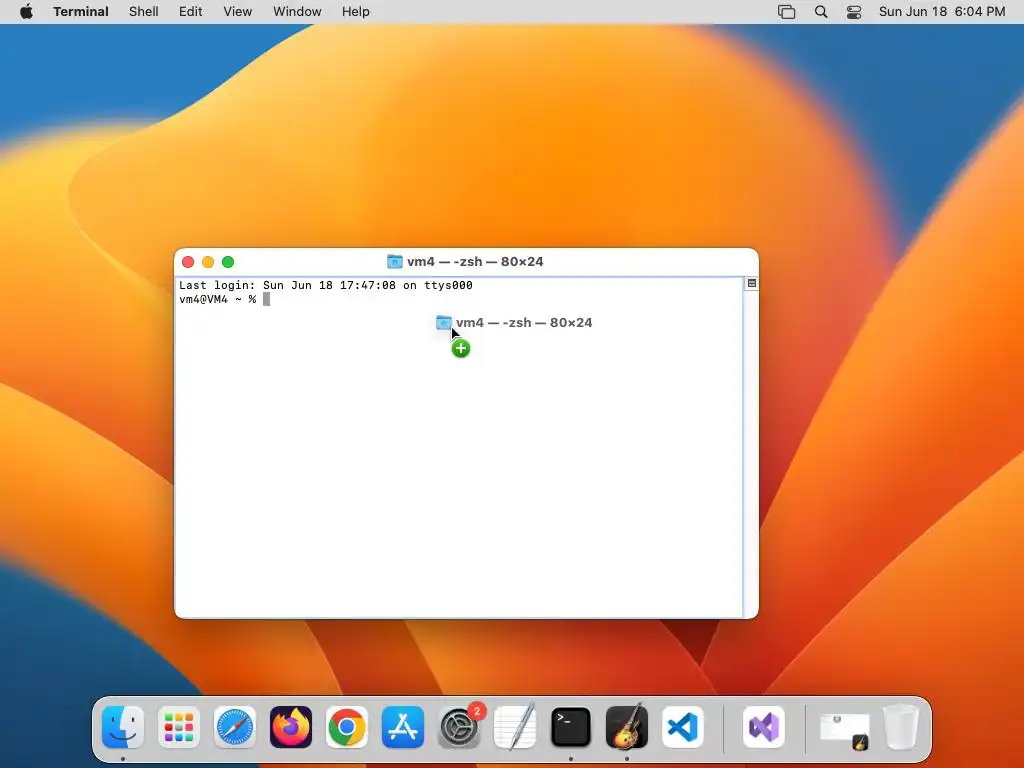The width and height of the screenshot is (1024, 768).
Task: Open Stage Manager from menu bar
Action: pyautogui.click(x=787, y=12)
